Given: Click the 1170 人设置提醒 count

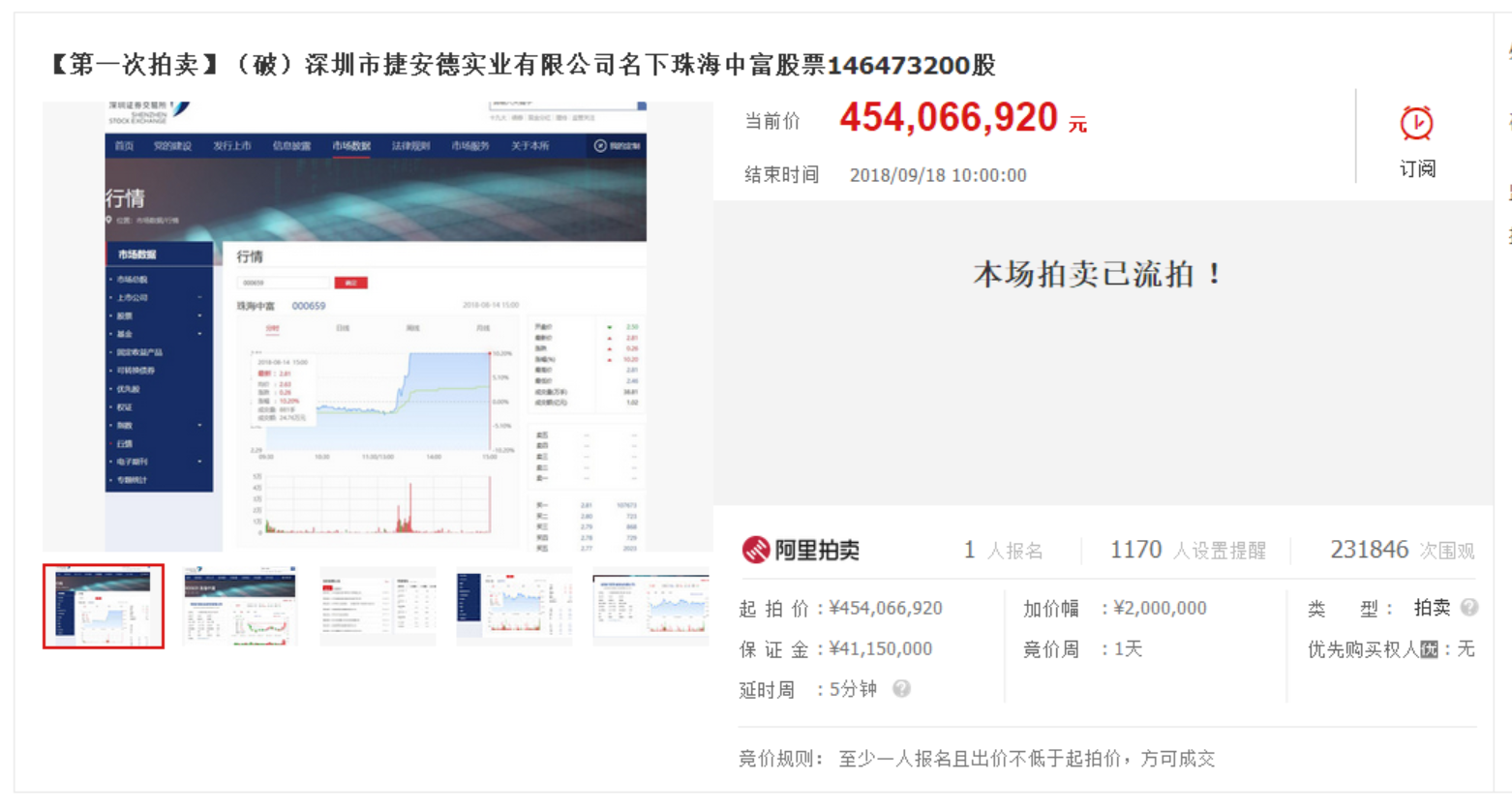Looking at the screenshot, I should [1188, 551].
